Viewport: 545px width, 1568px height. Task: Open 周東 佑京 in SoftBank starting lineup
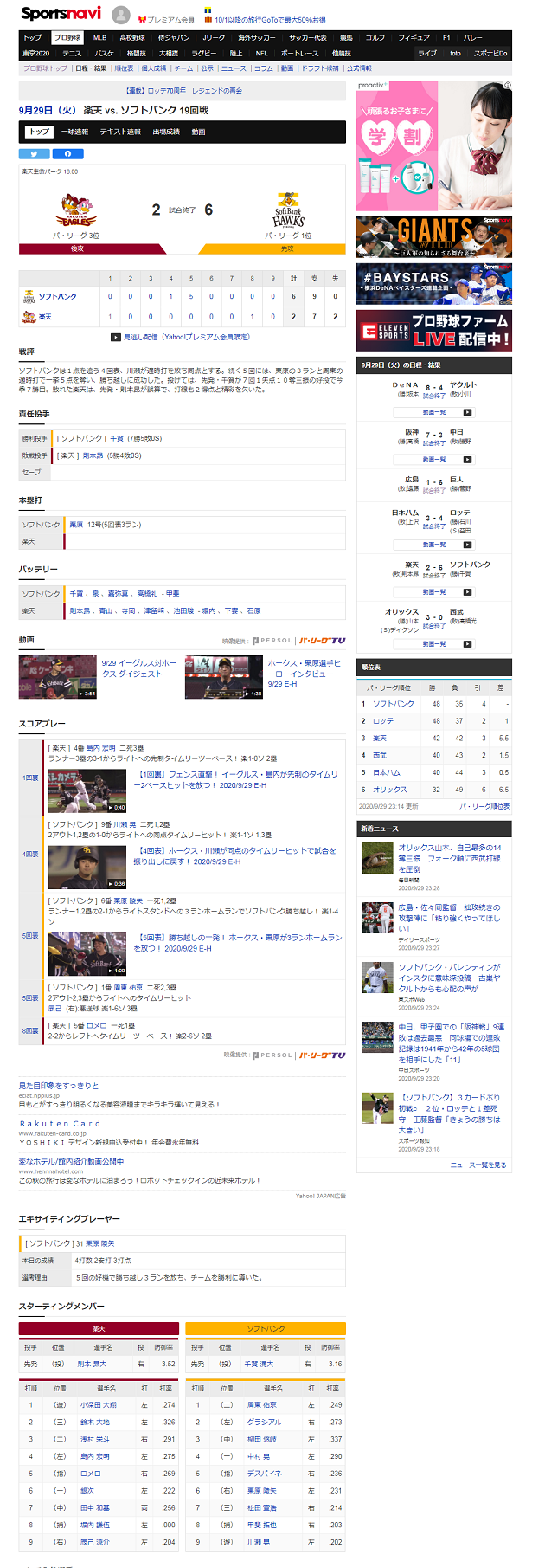coord(262,1405)
